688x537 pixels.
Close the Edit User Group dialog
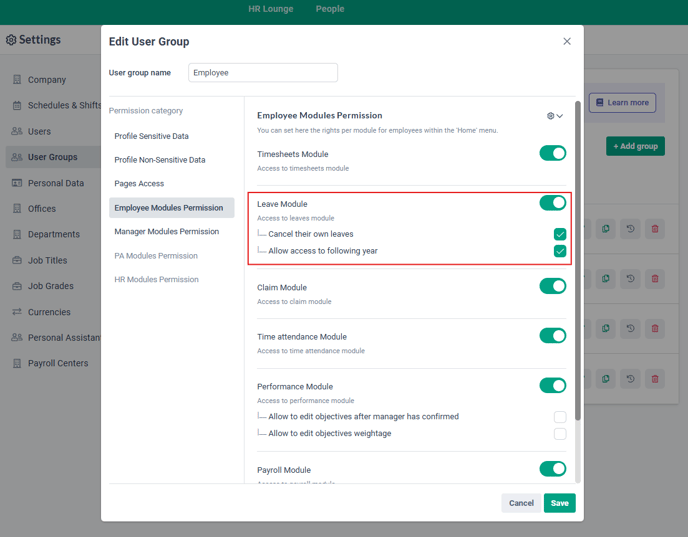tap(567, 41)
